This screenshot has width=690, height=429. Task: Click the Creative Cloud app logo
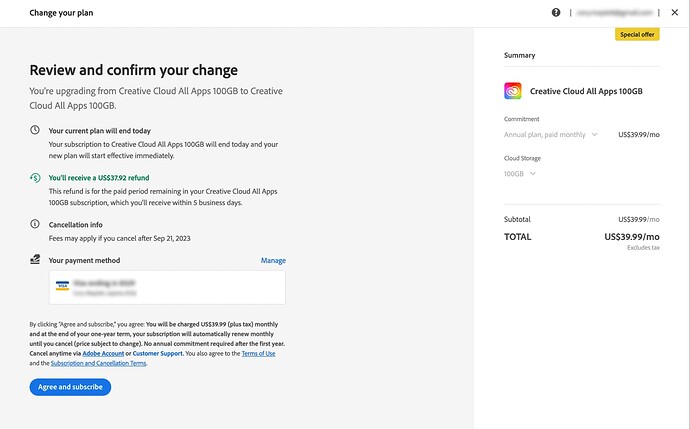[x=513, y=91]
